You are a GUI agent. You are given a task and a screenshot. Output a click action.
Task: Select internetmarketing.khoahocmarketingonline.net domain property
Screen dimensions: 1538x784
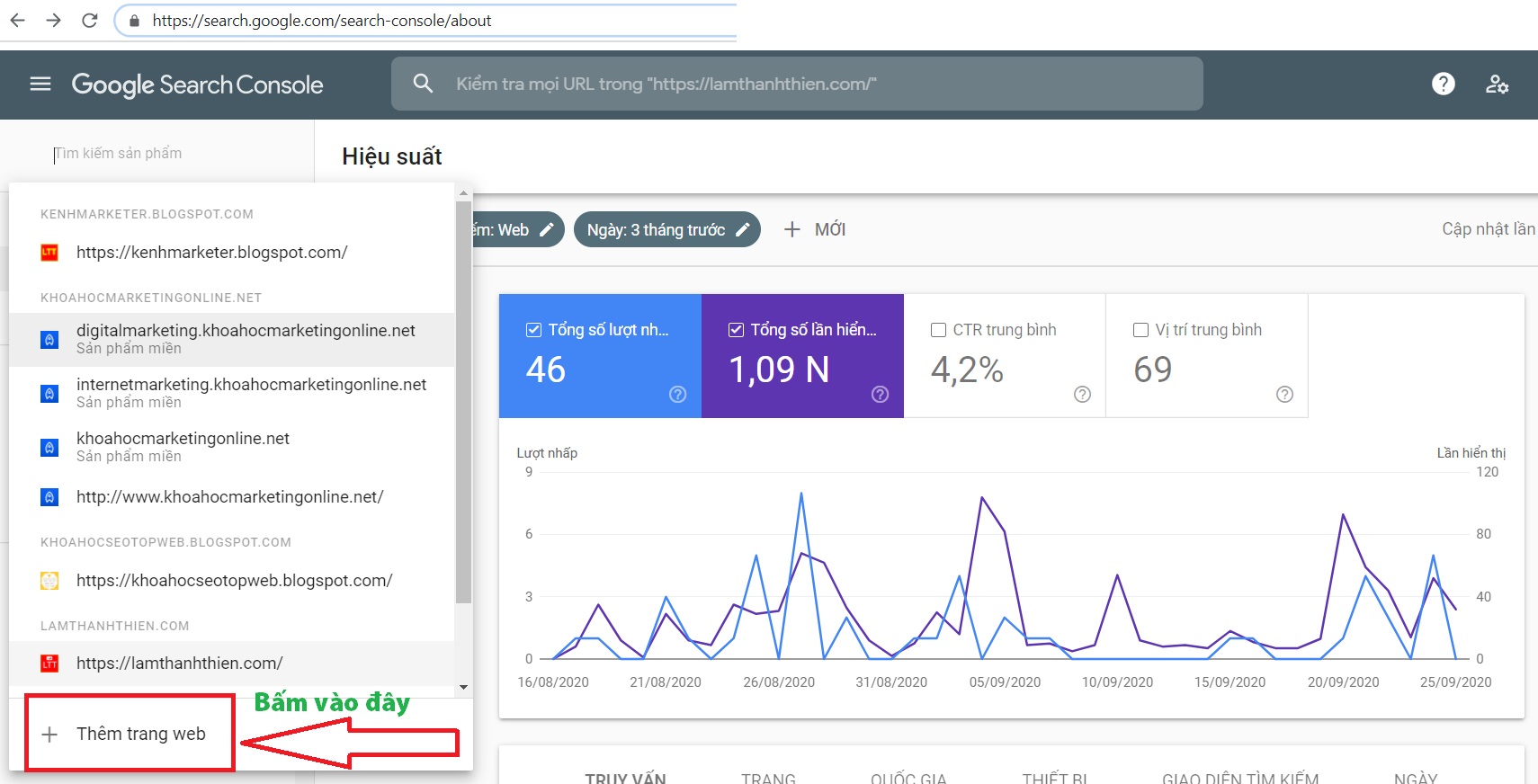[x=232, y=393]
